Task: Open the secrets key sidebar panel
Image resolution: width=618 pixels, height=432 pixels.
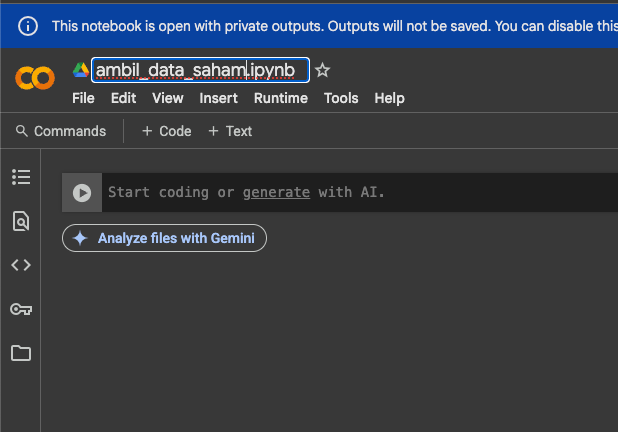Action: point(21,309)
